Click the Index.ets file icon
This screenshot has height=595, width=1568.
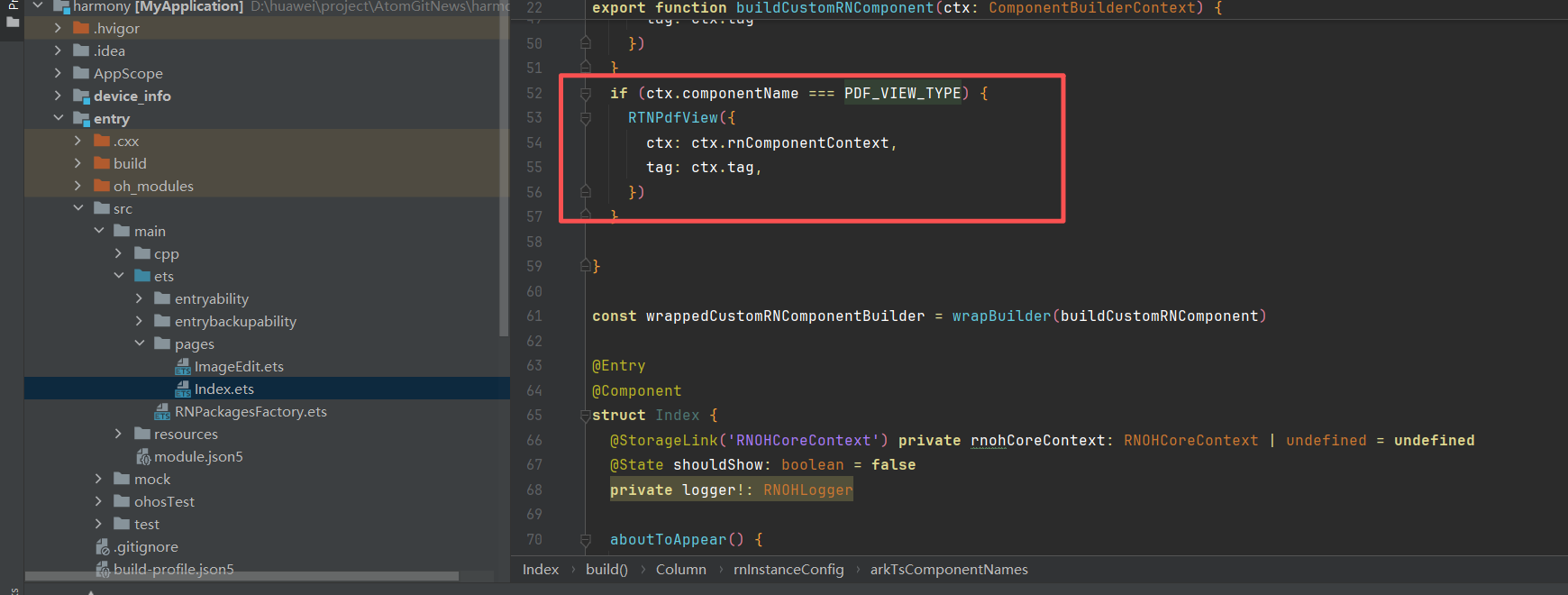coord(183,389)
